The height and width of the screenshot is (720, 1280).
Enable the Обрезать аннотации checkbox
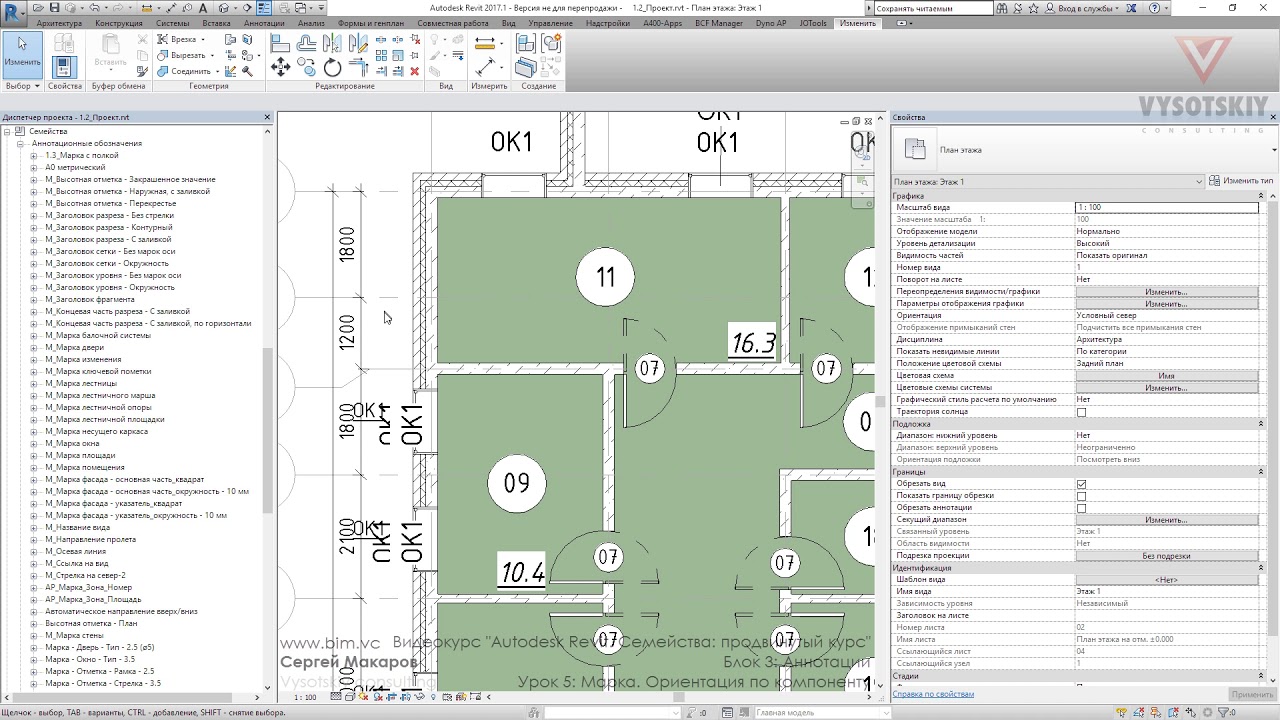[1081, 508]
